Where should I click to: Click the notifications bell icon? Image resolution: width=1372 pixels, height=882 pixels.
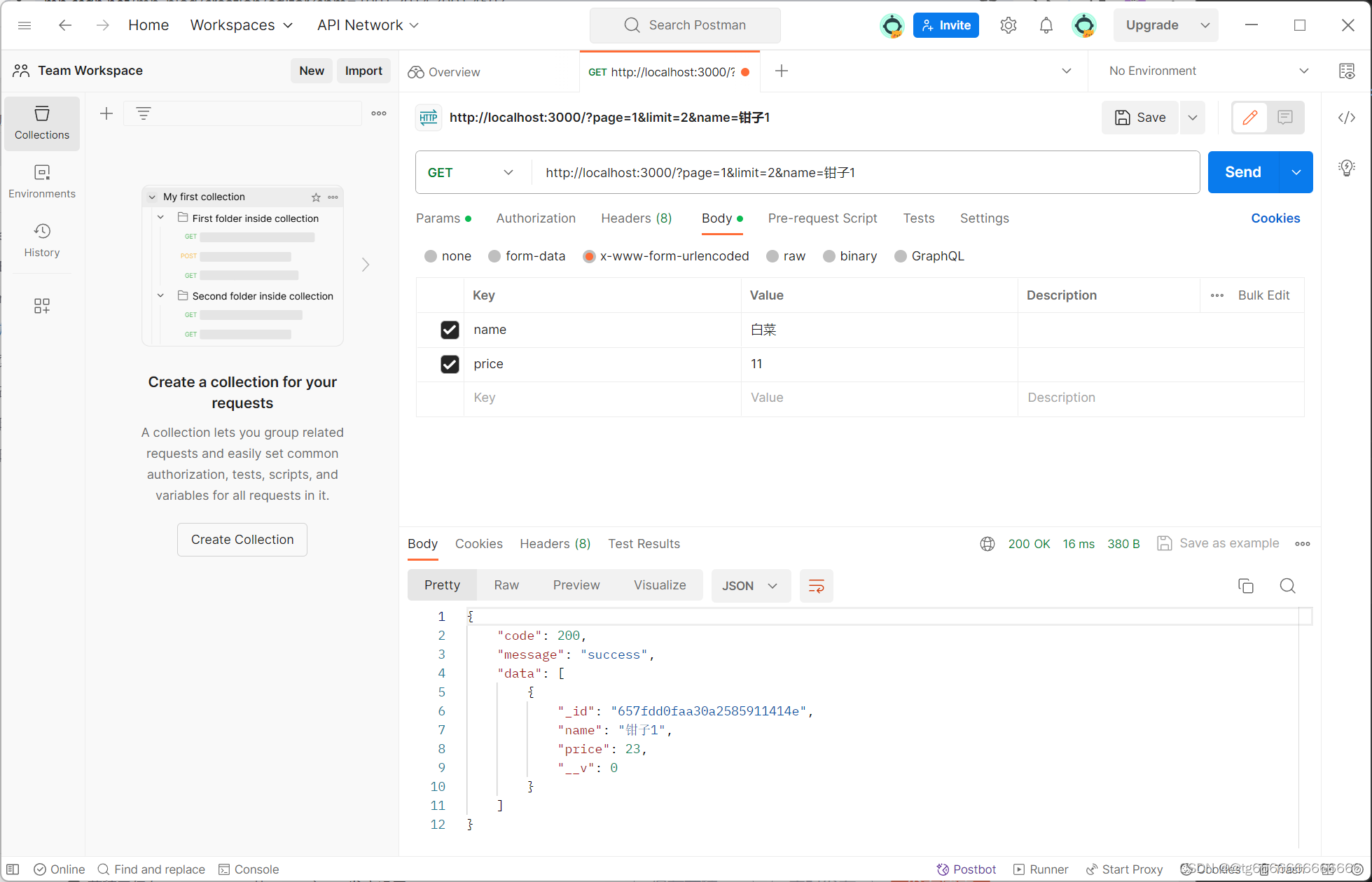(1046, 26)
